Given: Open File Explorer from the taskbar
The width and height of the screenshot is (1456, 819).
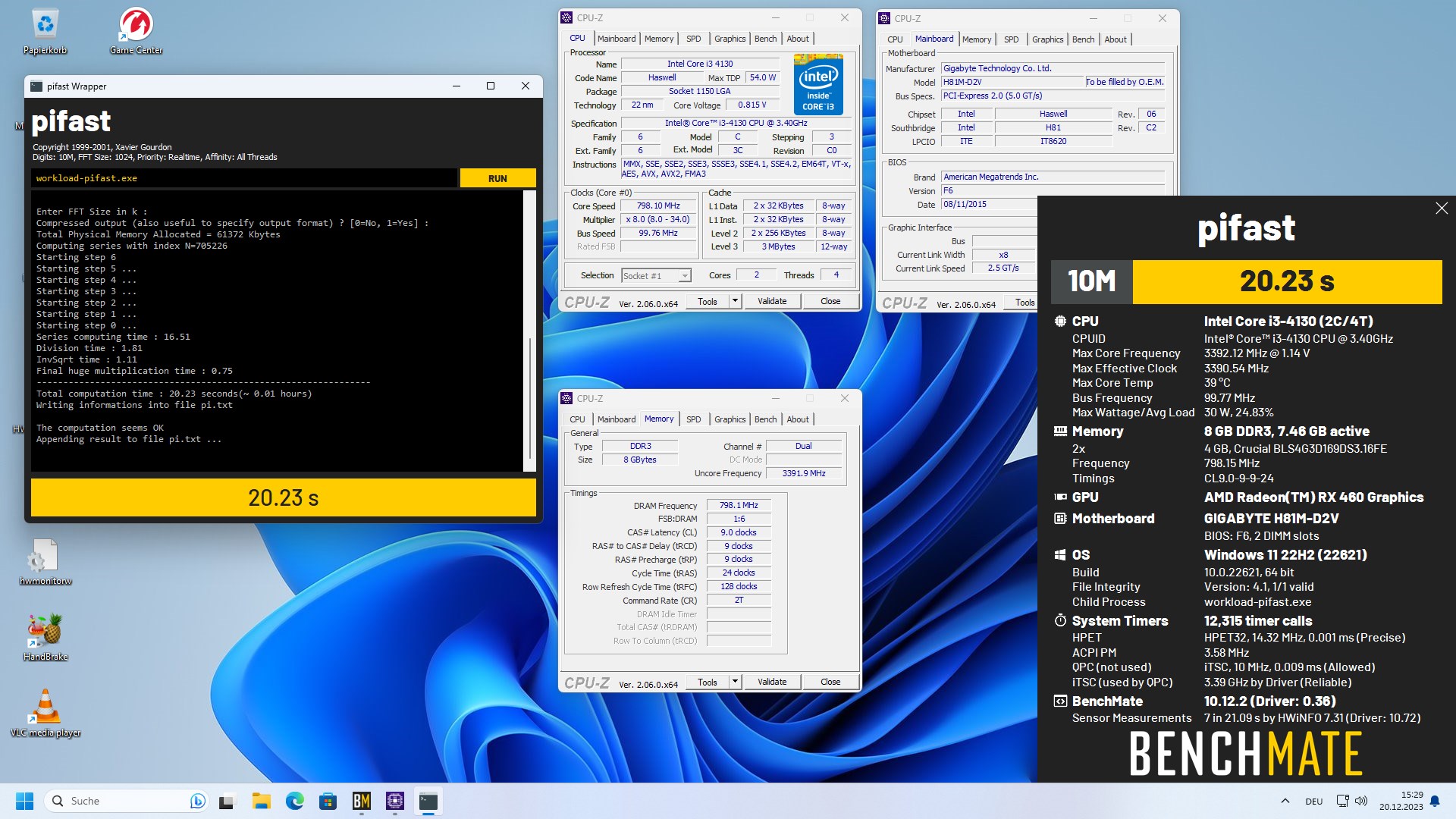Looking at the screenshot, I should 262,801.
